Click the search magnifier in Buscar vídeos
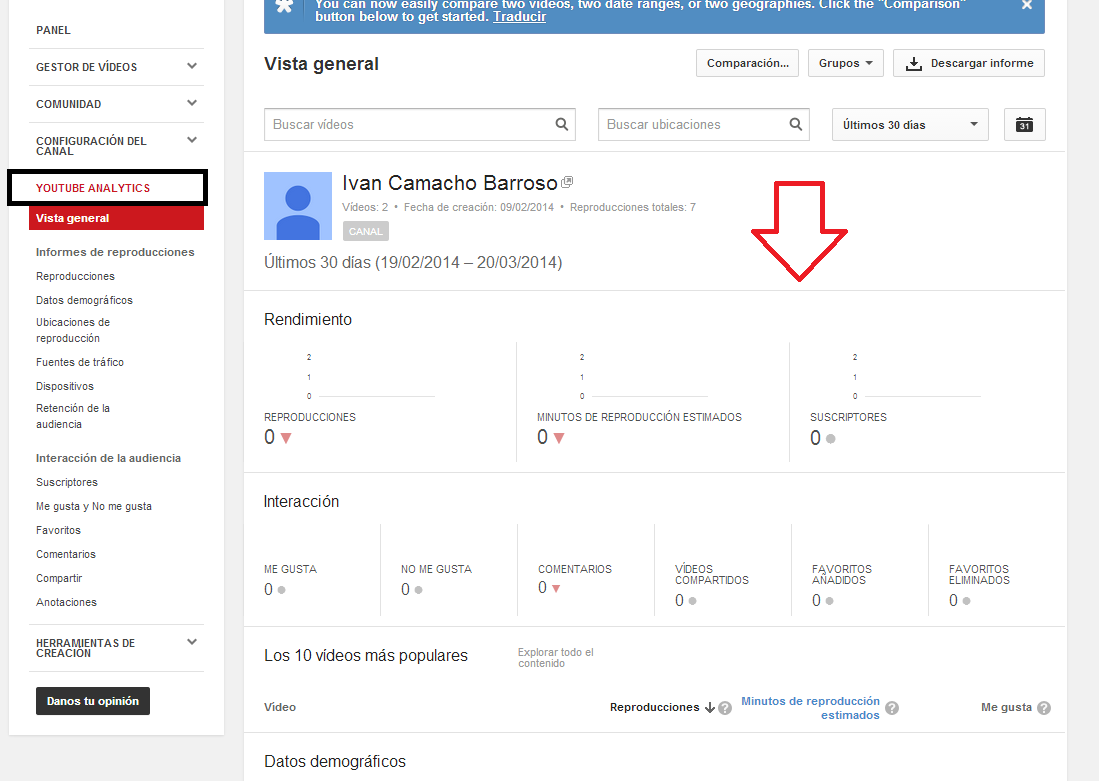Screen dimensions: 1099x781 tap(561, 124)
